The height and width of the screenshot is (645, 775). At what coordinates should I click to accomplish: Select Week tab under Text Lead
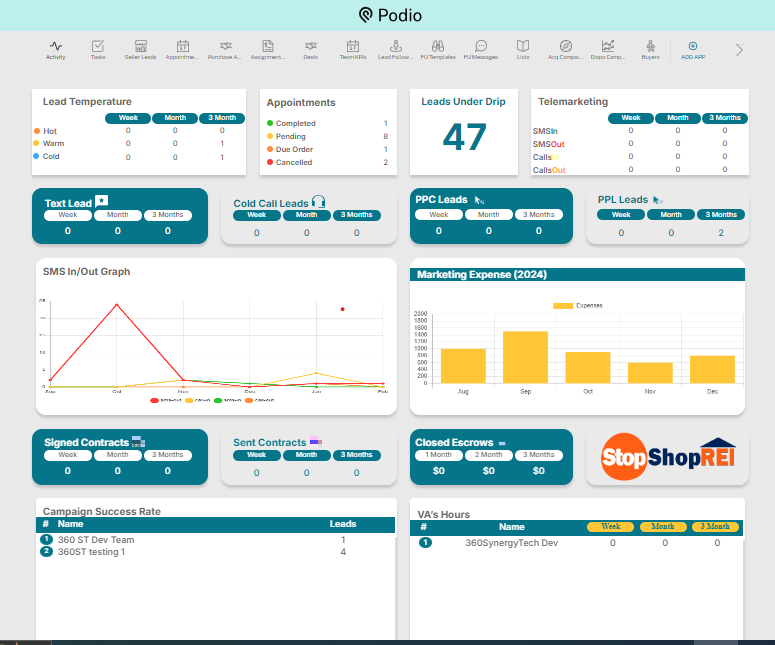(x=68, y=215)
